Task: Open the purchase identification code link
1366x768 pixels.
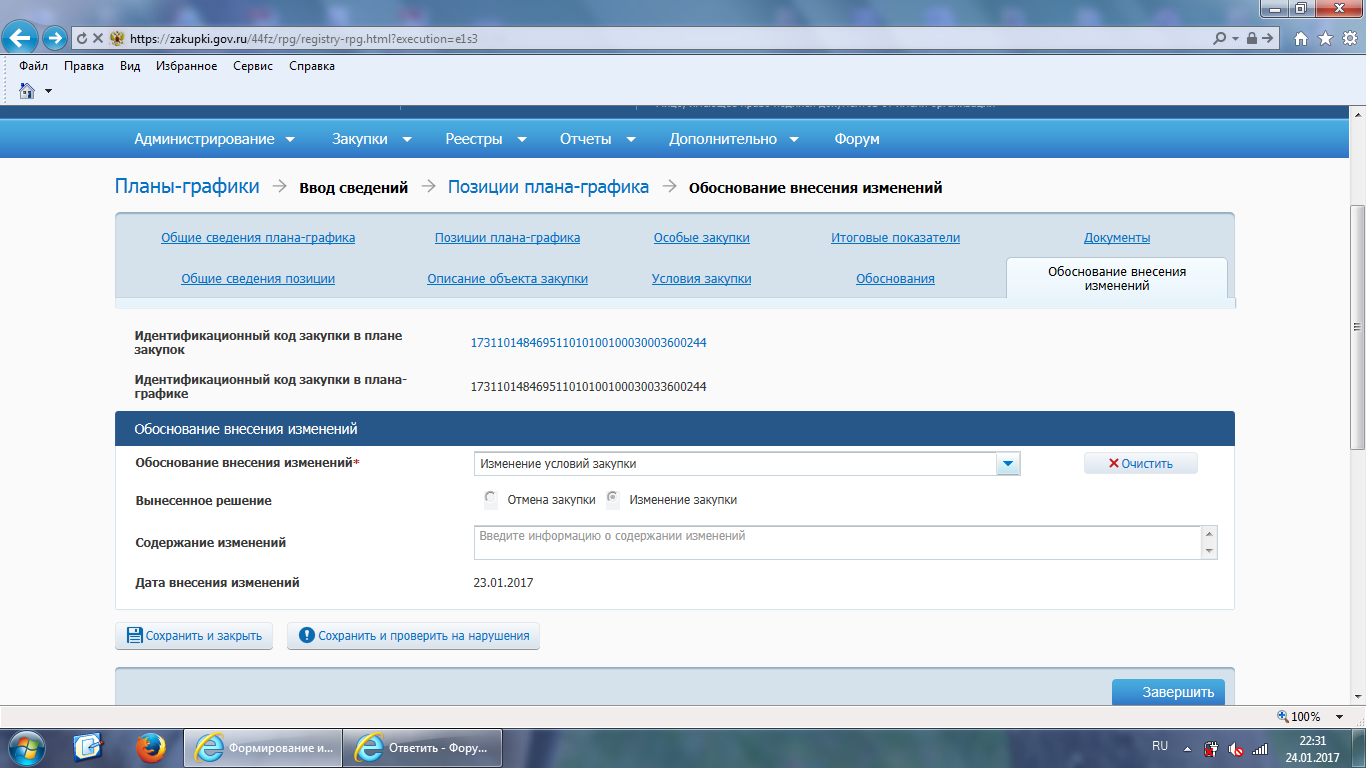Action: coord(588,343)
